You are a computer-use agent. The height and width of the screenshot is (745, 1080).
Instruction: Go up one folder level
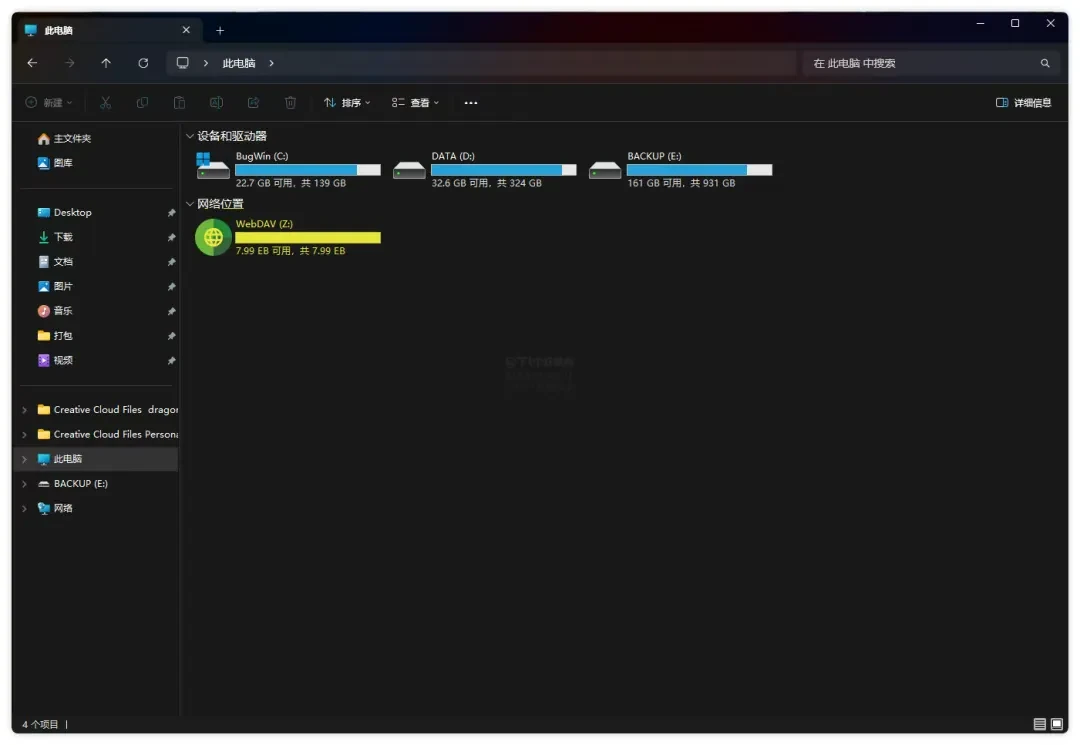(x=106, y=63)
